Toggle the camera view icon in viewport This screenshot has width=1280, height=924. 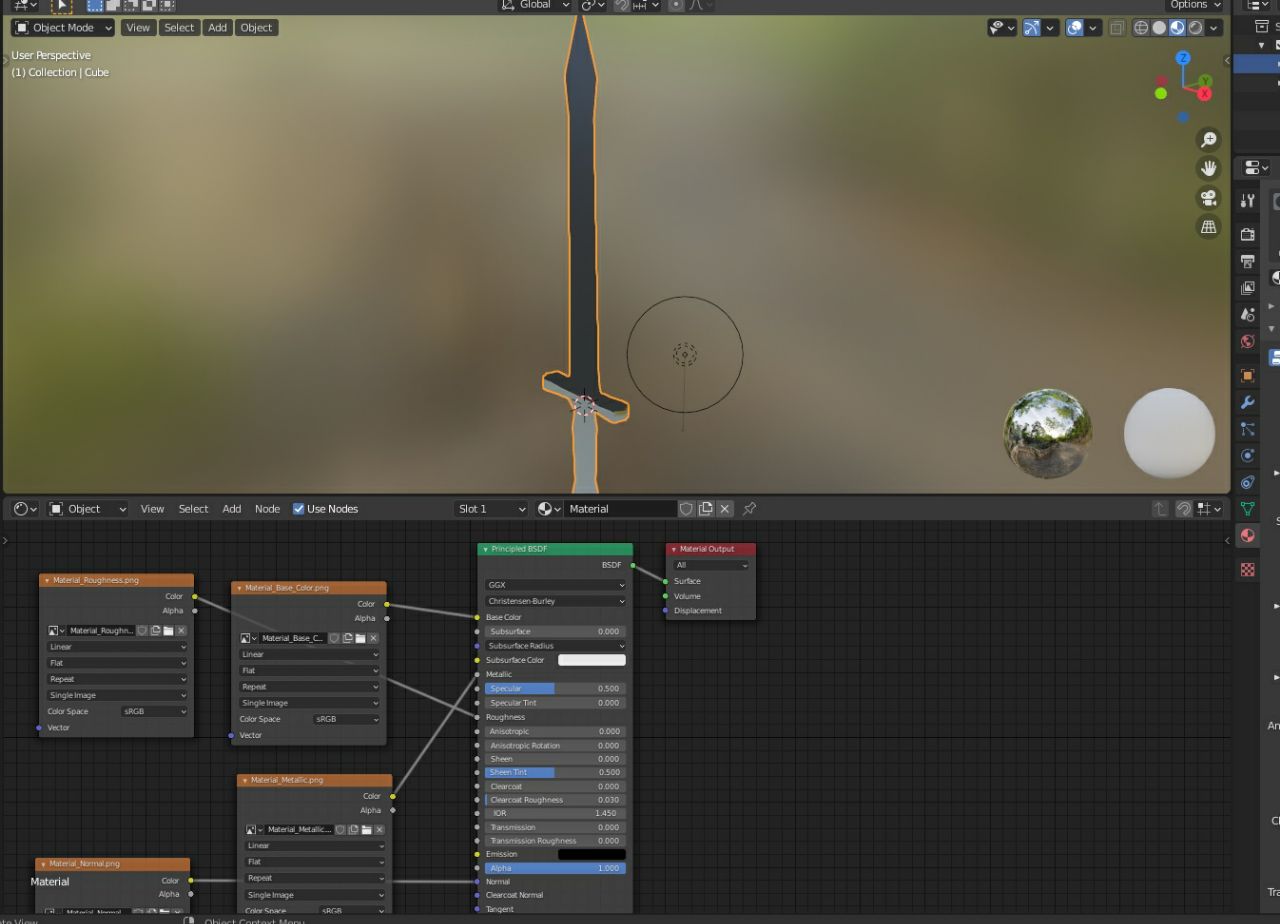1209,198
